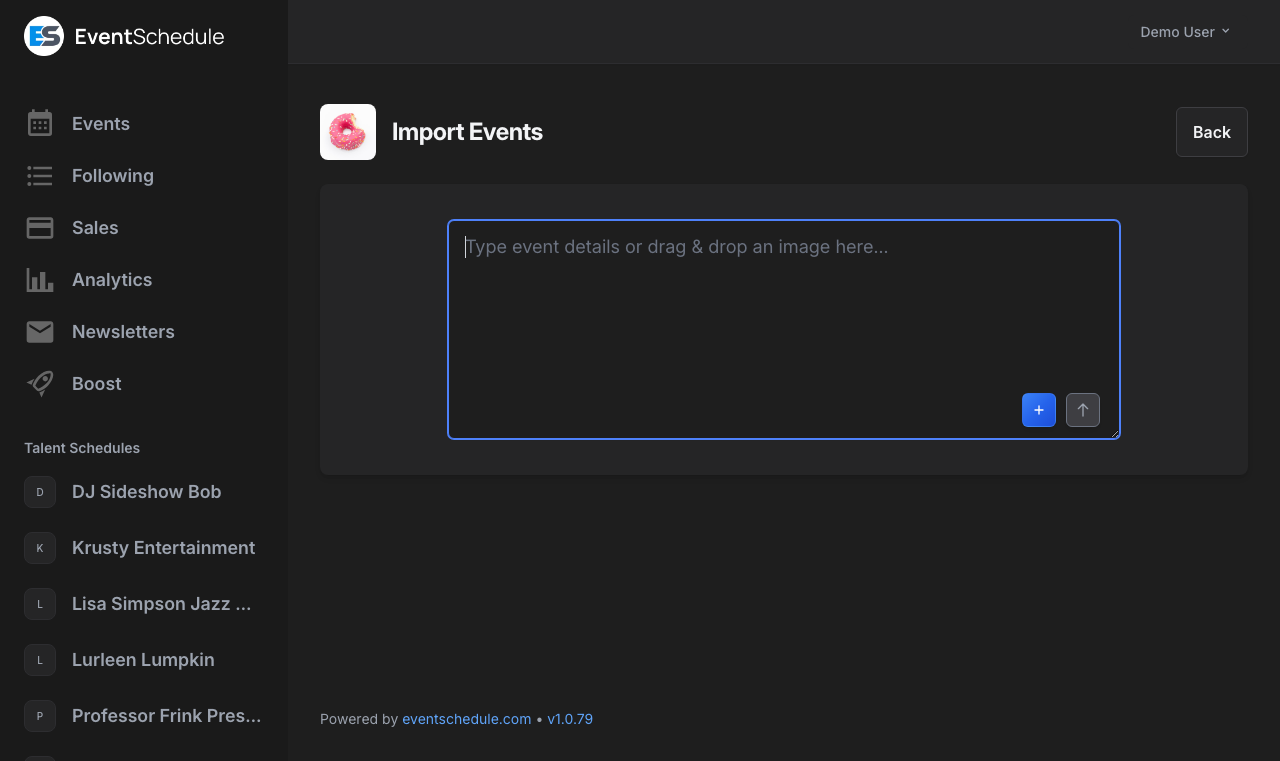This screenshot has width=1280, height=761.
Task: Select the Events calendar icon
Action: 39,123
